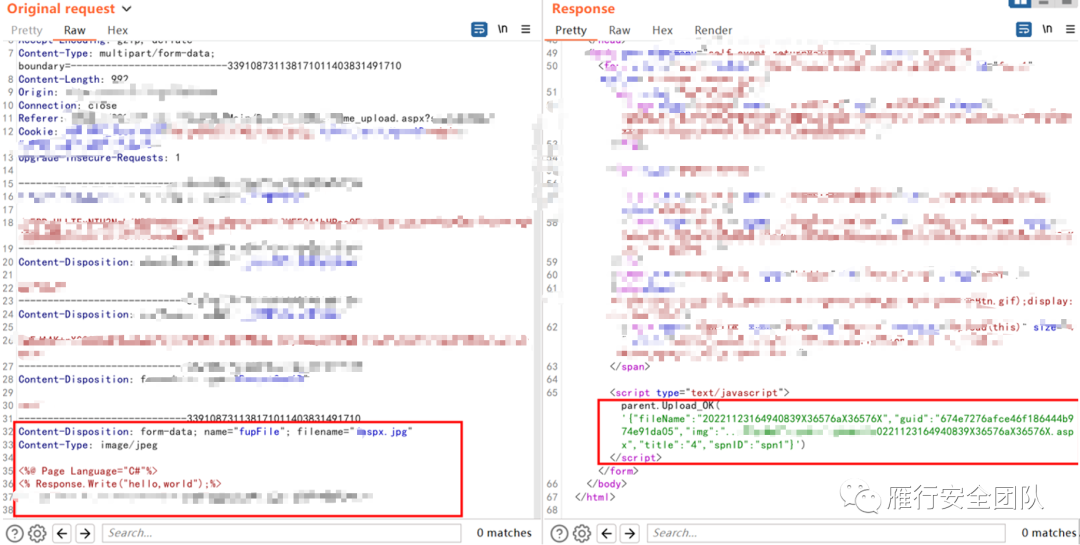Image resolution: width=1080 pixels, height=545 pixels.
Task: Open search settings gear in Response panel
Action: click(582, 533)
